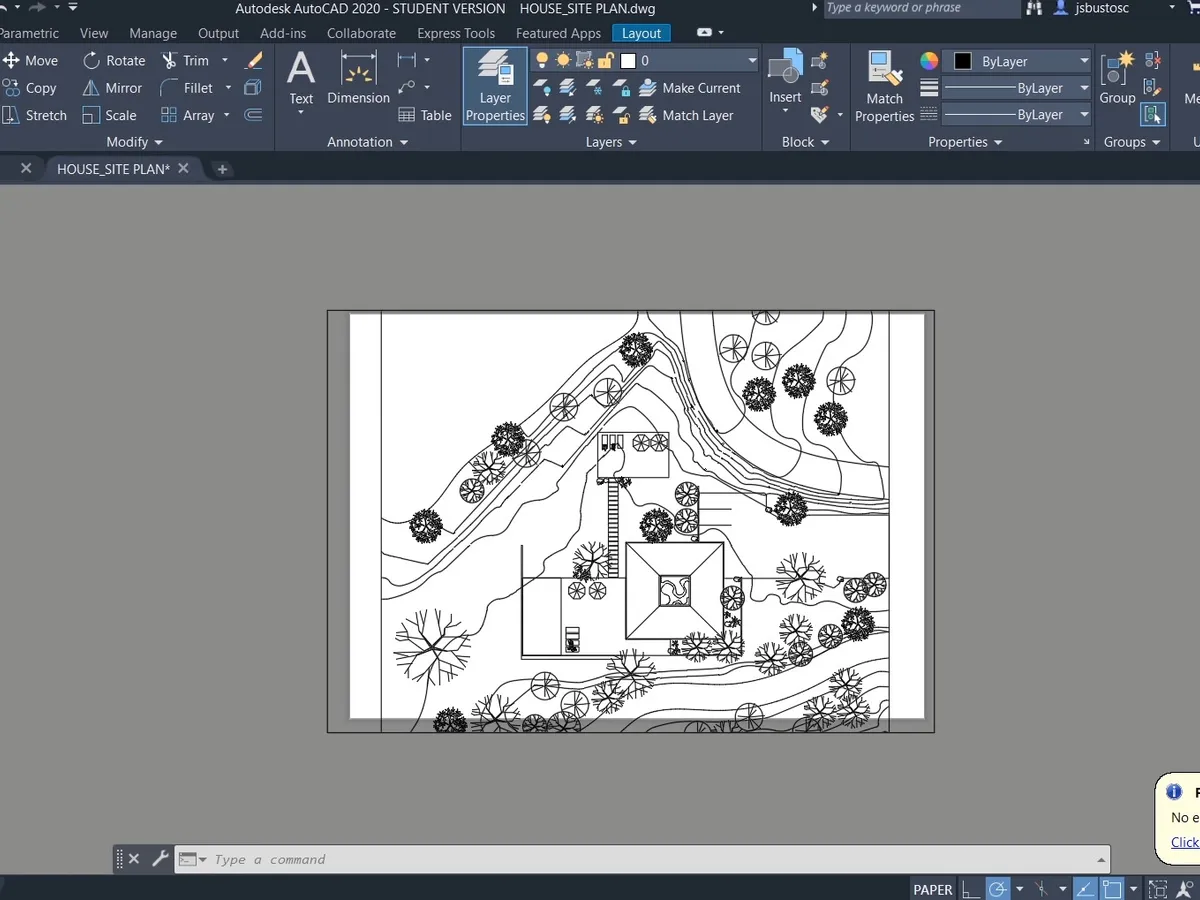The image size is (1200, 900).
Task: Expand the Modify panel options
Action: coord(133,141)
